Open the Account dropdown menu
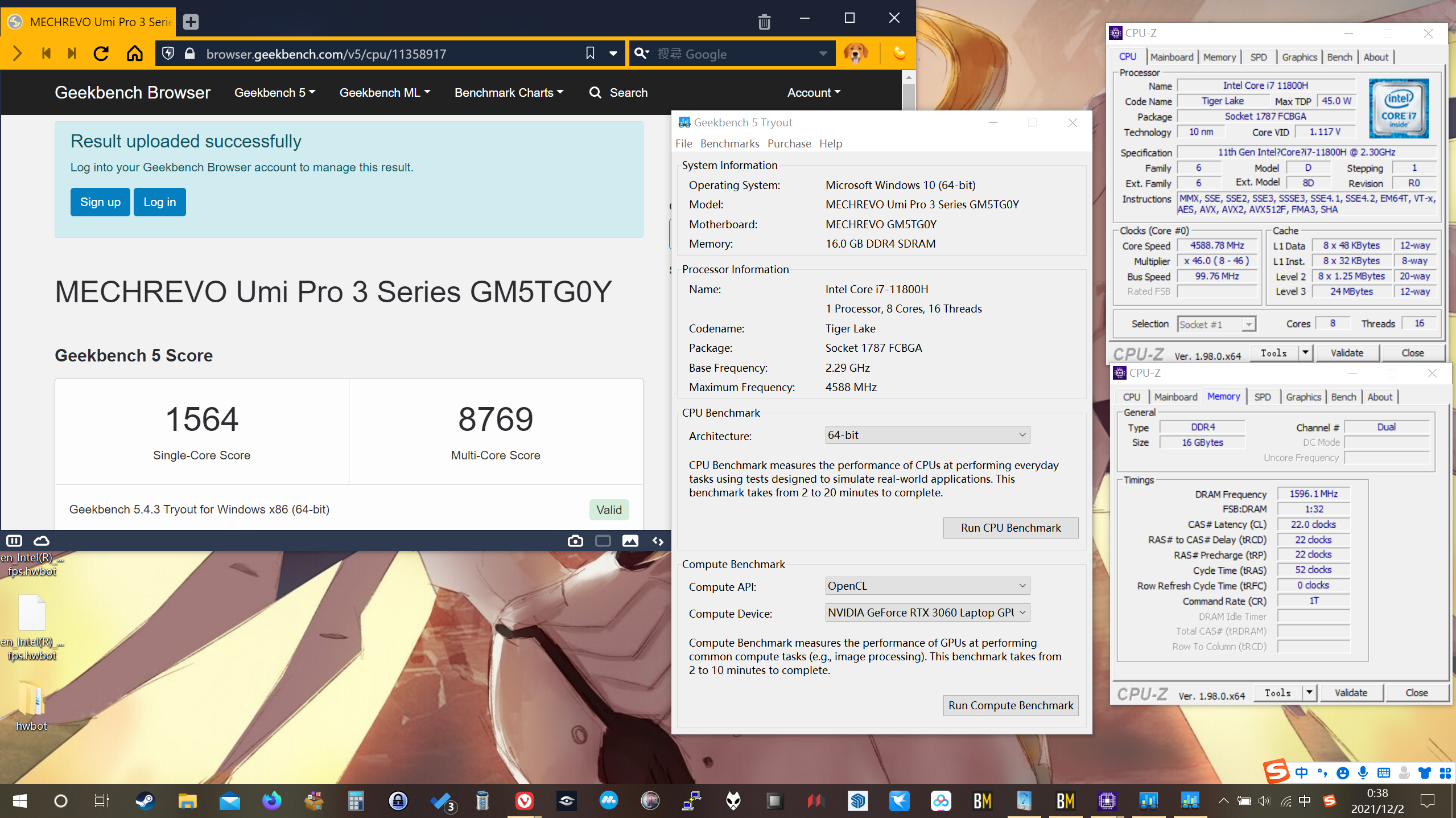Screen dimensions: 1456x818 pos(814,93)
